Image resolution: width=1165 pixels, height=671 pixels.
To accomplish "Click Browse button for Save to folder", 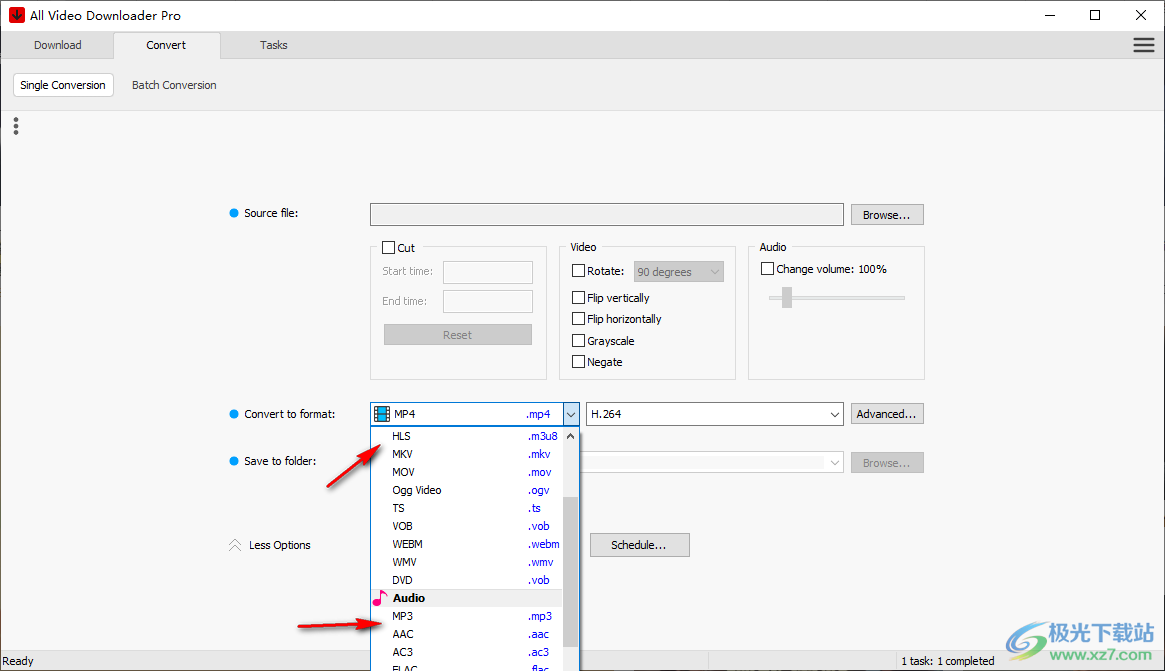I will pos(887,463).
